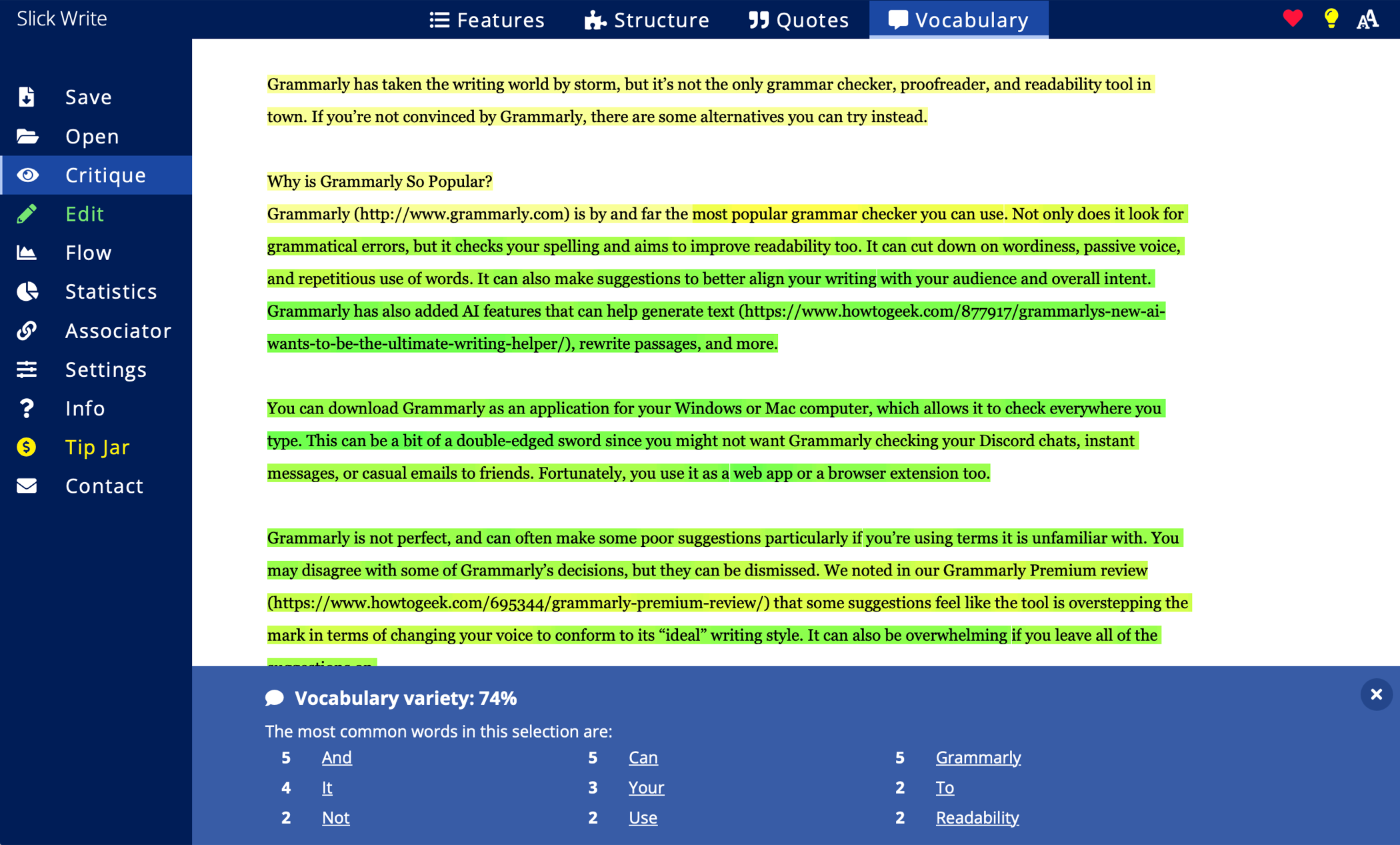Click the Save file icon in sidebar
The height and width of the screenshot is (845, 1400).
coord(27,97)
